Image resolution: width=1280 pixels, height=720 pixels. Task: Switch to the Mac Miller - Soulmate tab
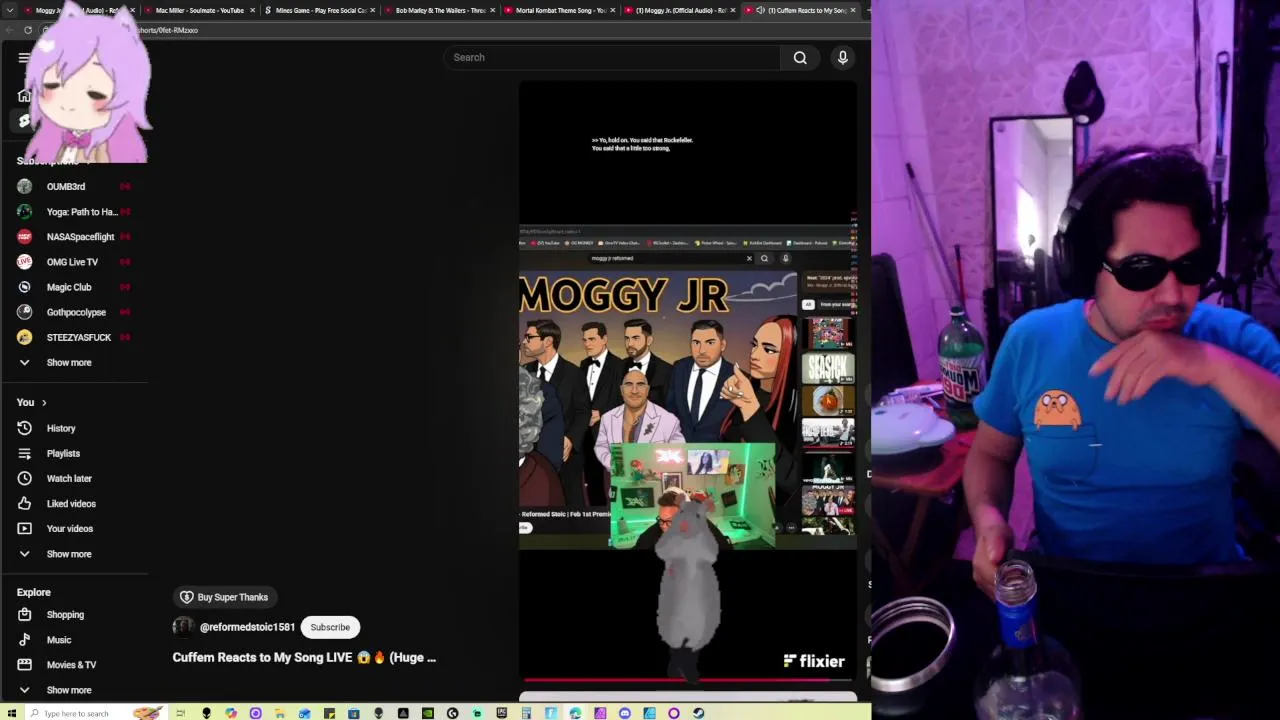199,10
